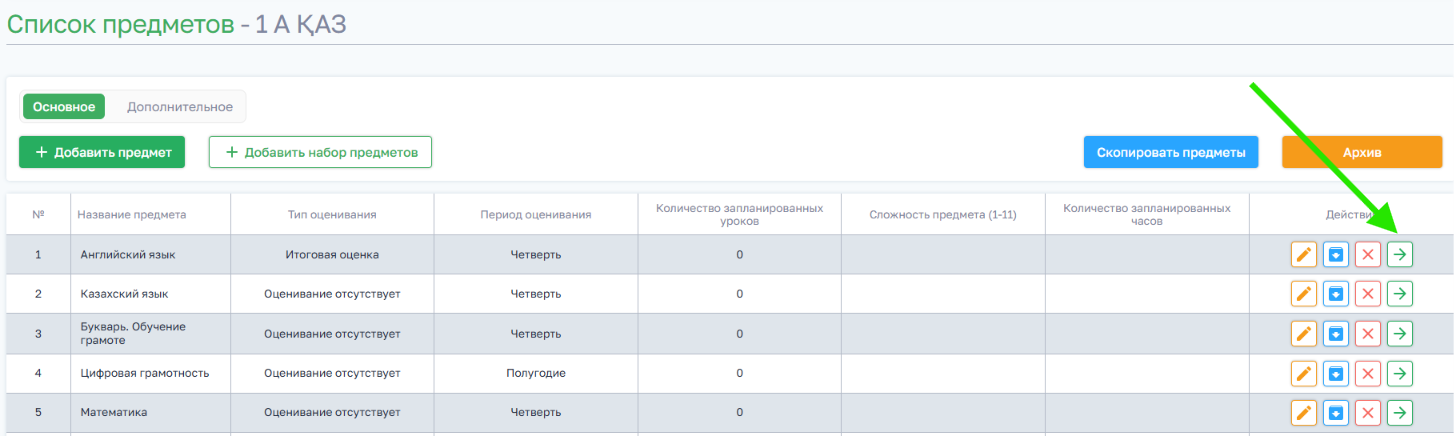Delete the Математика subject

click(x=1368, y=412)
